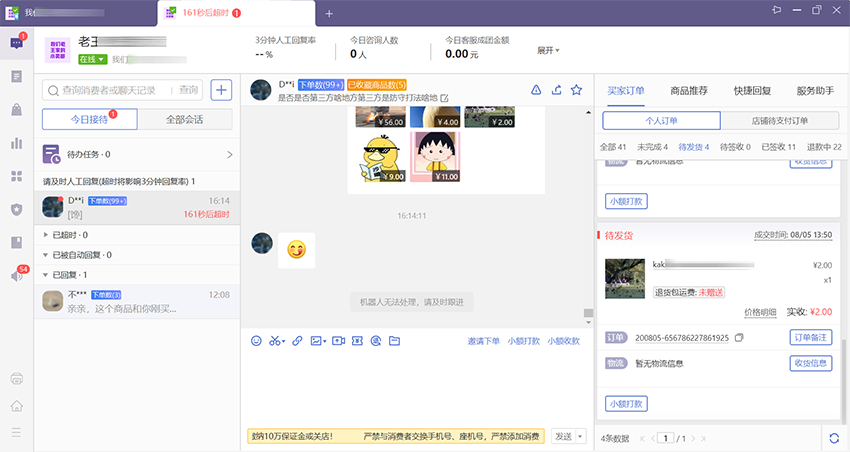Click the coupon ticket icon
This screenshot has width=850, height=452.
click(x=356, y=341)
